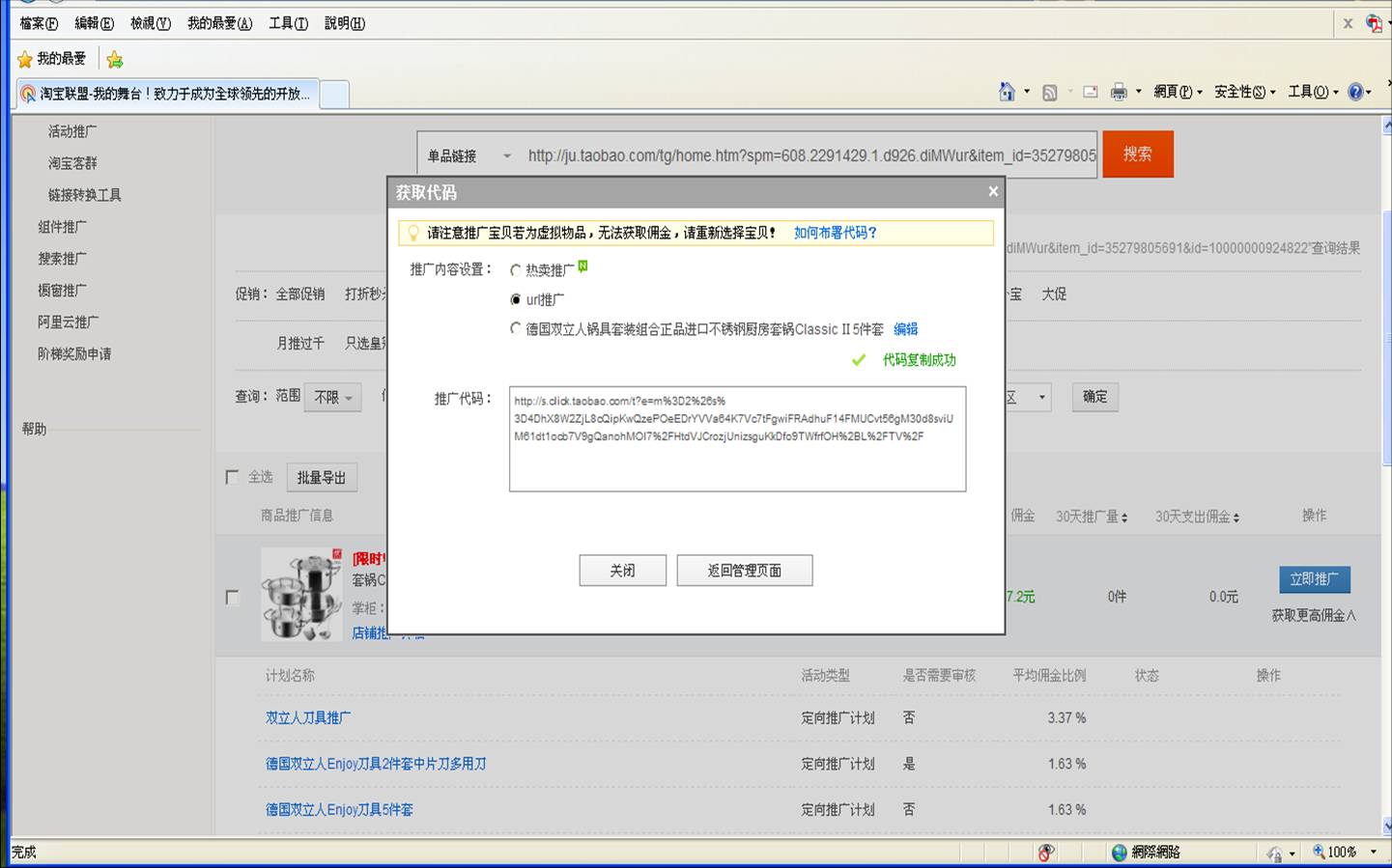Click the Read Mail envelope icon
Screen dimensions: 1392x868
1090,92
